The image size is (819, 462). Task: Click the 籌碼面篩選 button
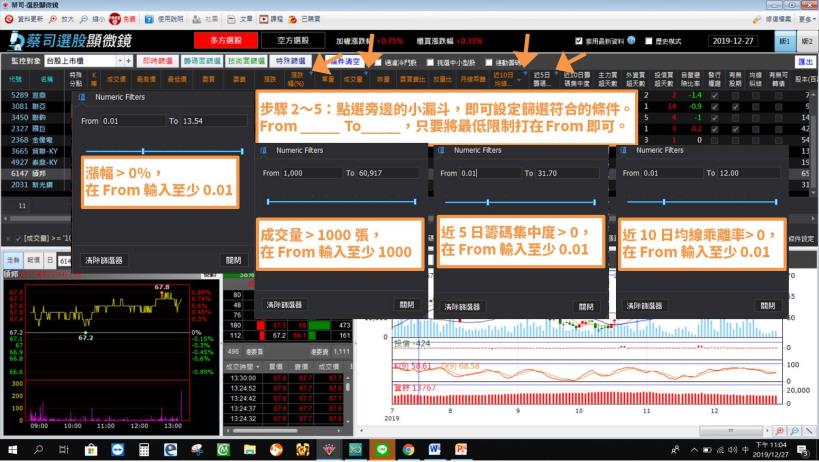point(202,61)
